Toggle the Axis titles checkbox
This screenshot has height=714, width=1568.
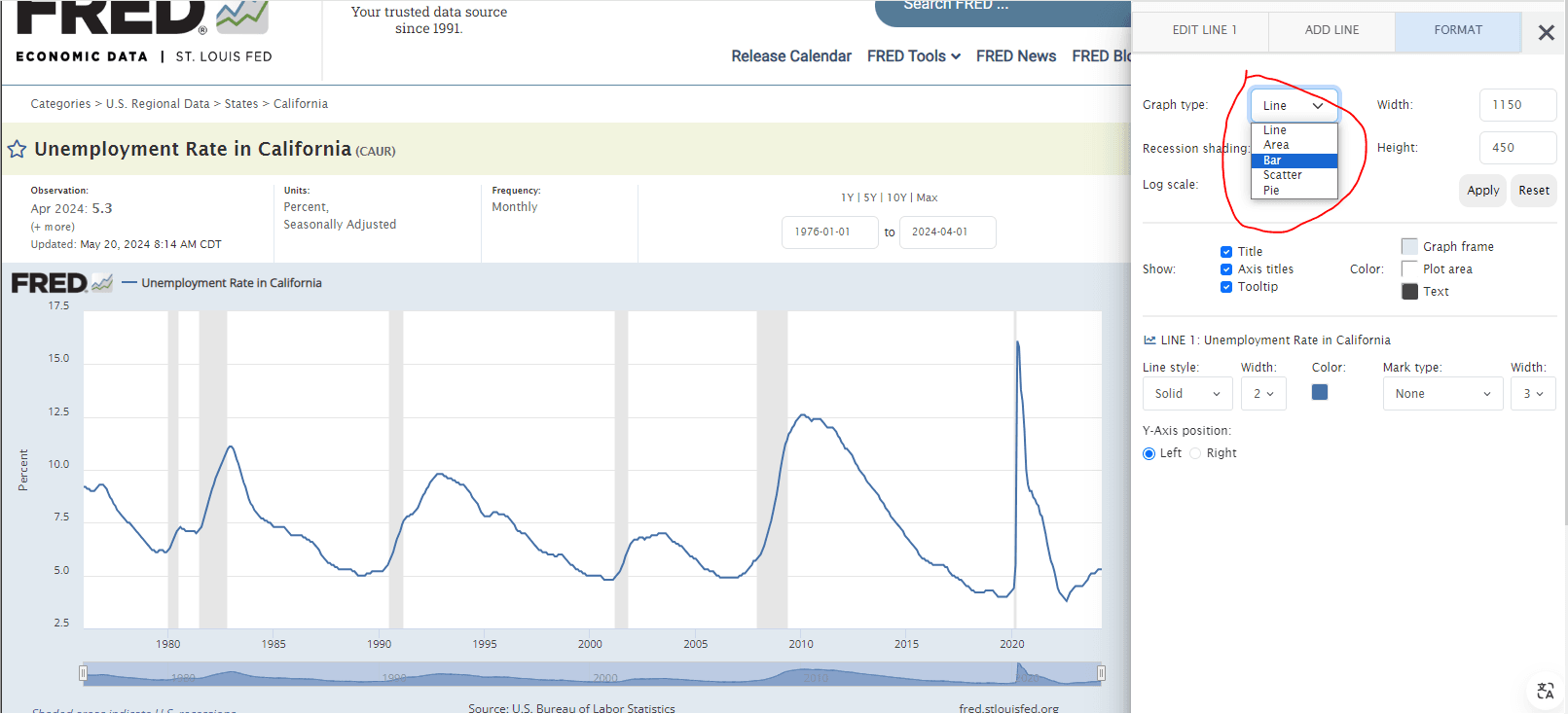click(x=1226, y=269)
